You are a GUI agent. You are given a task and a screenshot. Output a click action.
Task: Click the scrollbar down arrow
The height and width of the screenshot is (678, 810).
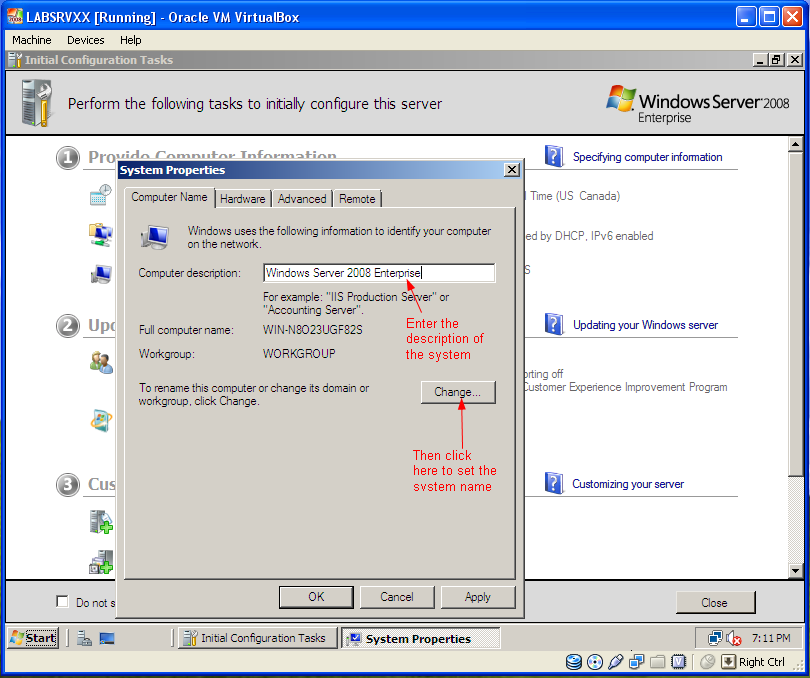tap(795, 571)
